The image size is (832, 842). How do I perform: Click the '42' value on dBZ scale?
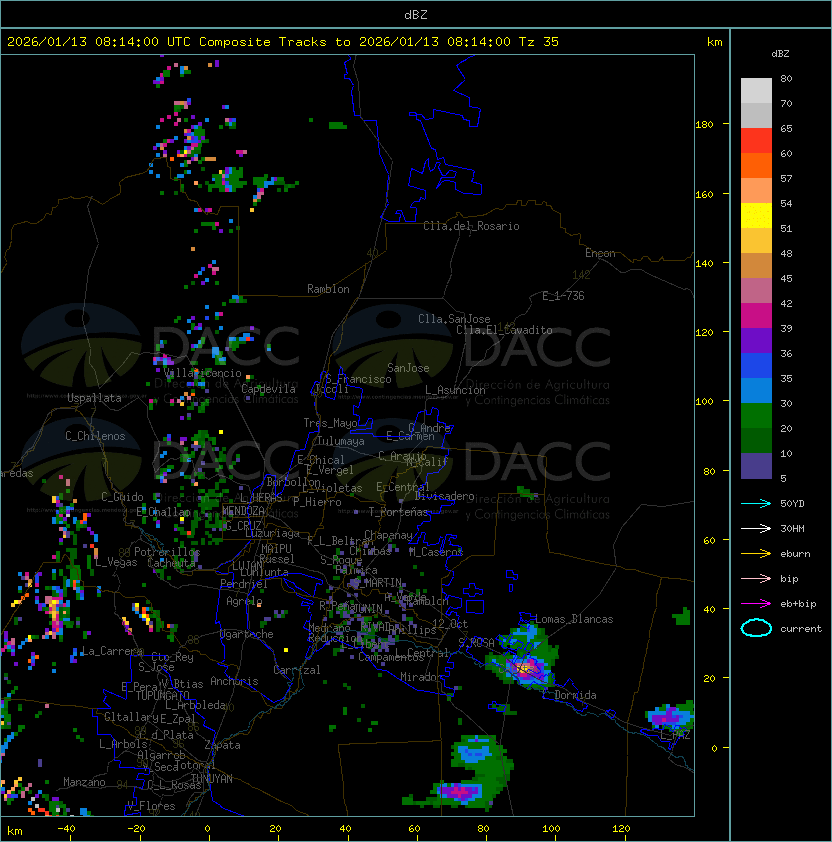point(786,303)
